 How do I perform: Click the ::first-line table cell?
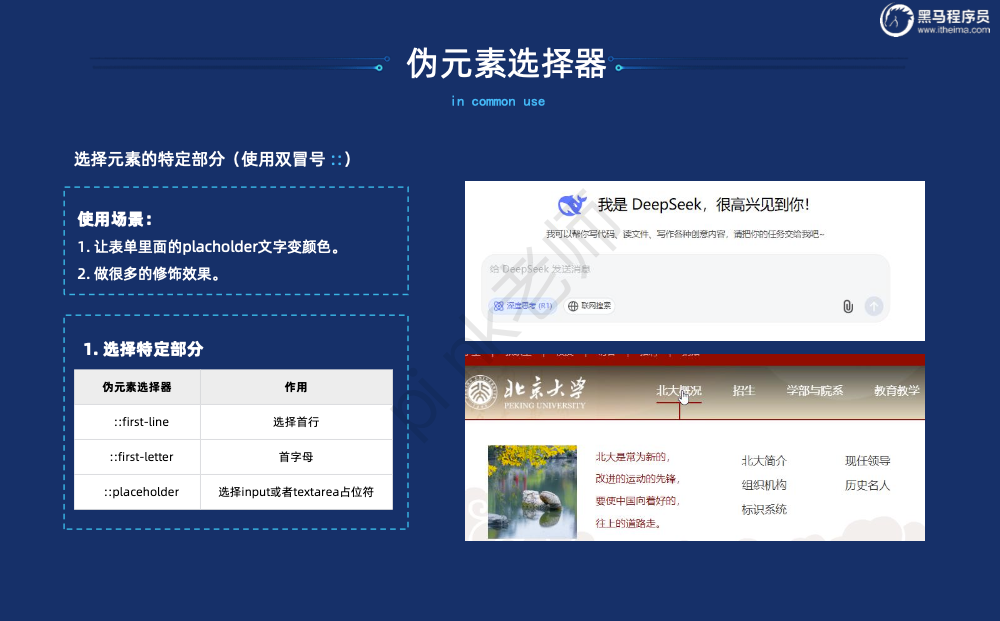137,421
